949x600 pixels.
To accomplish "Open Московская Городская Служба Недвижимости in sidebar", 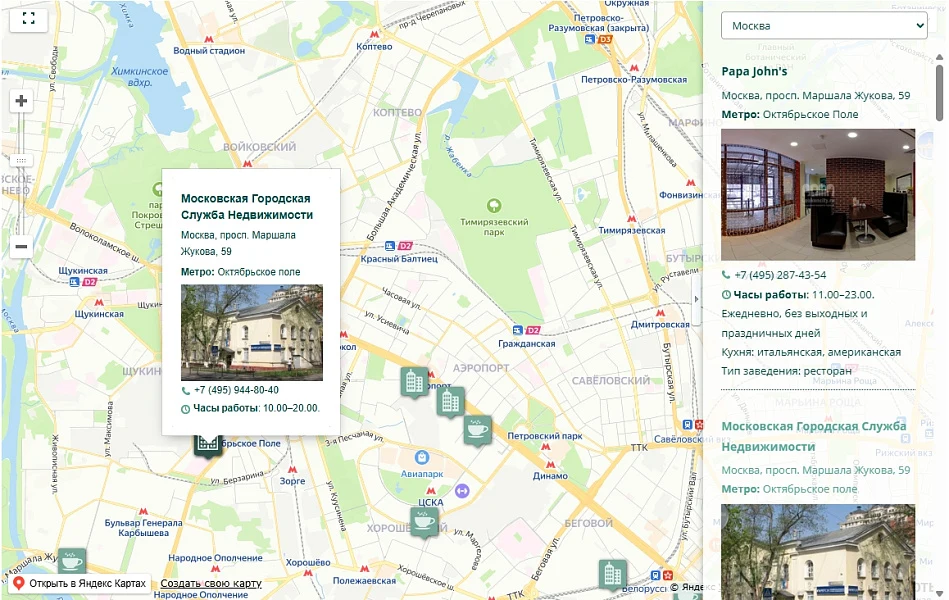I will [813, 437].
